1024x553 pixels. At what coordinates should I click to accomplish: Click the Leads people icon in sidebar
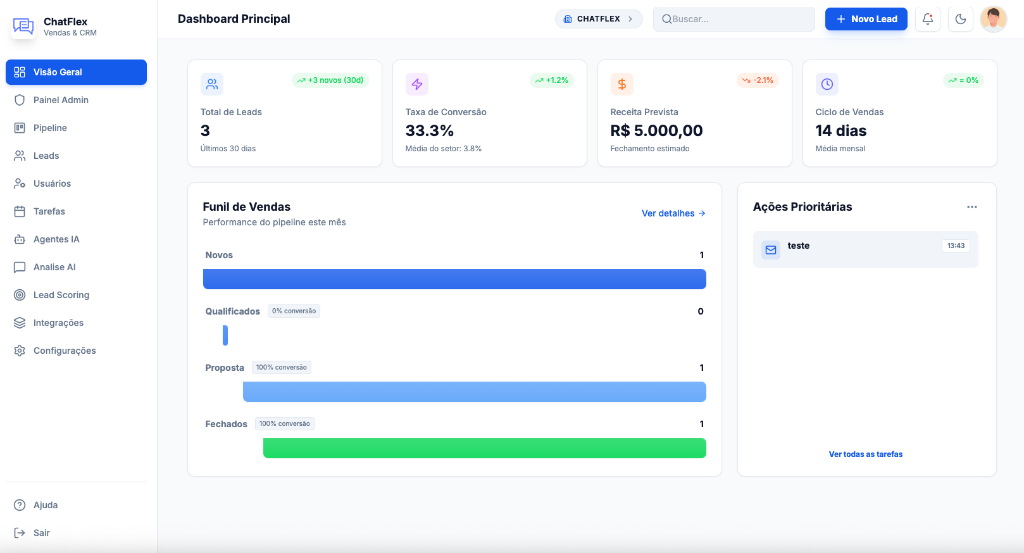point(20,155)
